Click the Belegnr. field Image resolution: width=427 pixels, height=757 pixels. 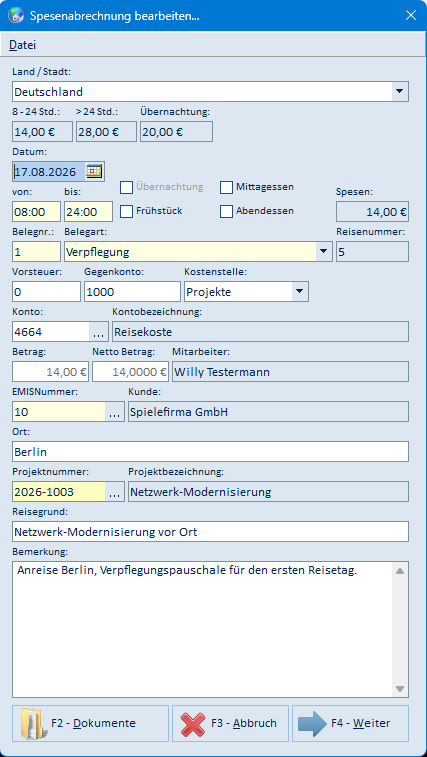(36, 252)
